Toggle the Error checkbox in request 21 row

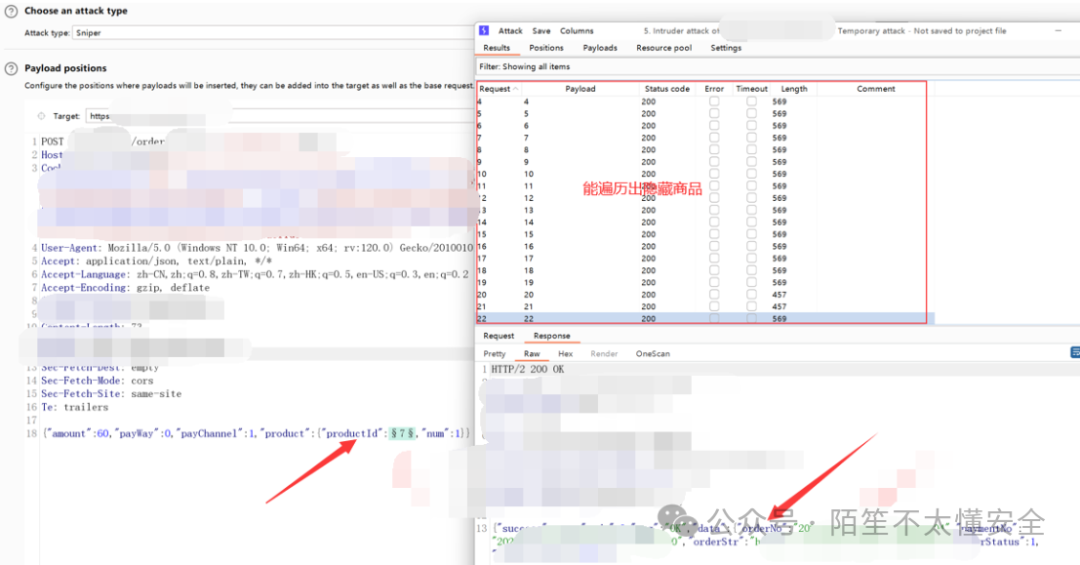tap(714, 307)
